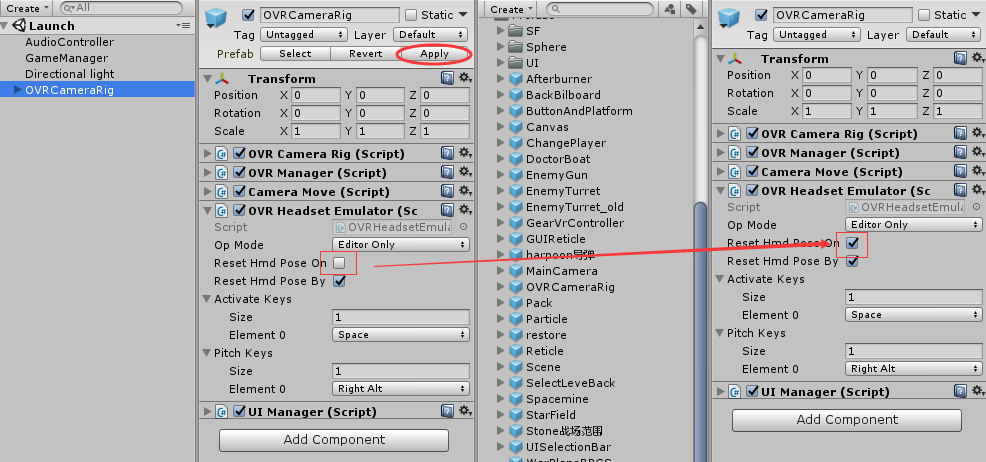Click the search-by-type icon in Project panel

click(x=670, y=9)
